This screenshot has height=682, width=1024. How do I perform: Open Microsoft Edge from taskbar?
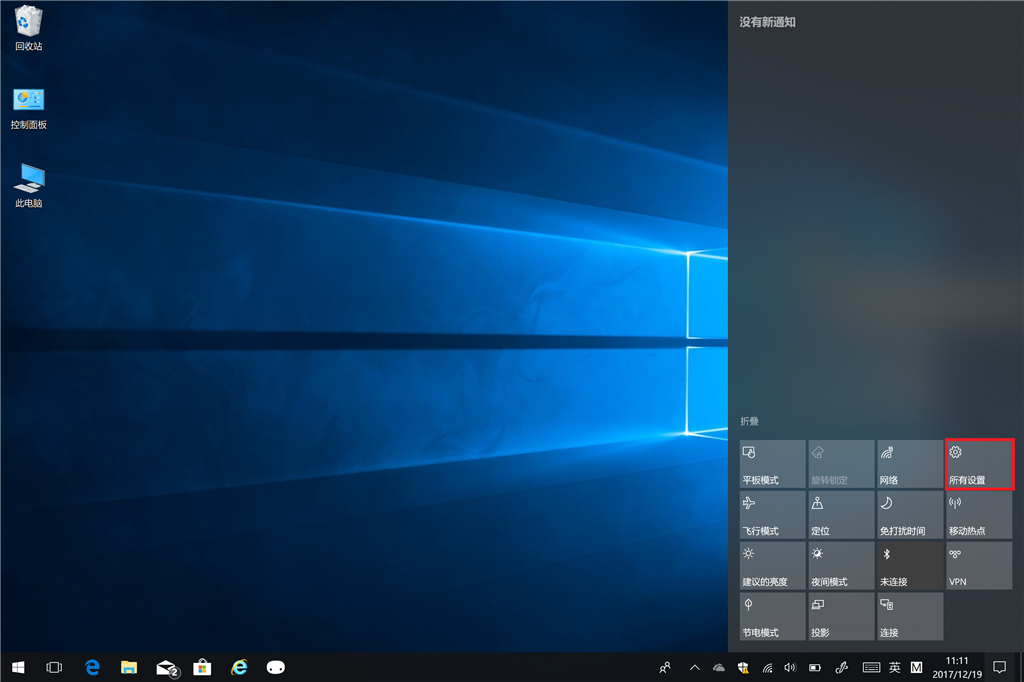[92, 667]
